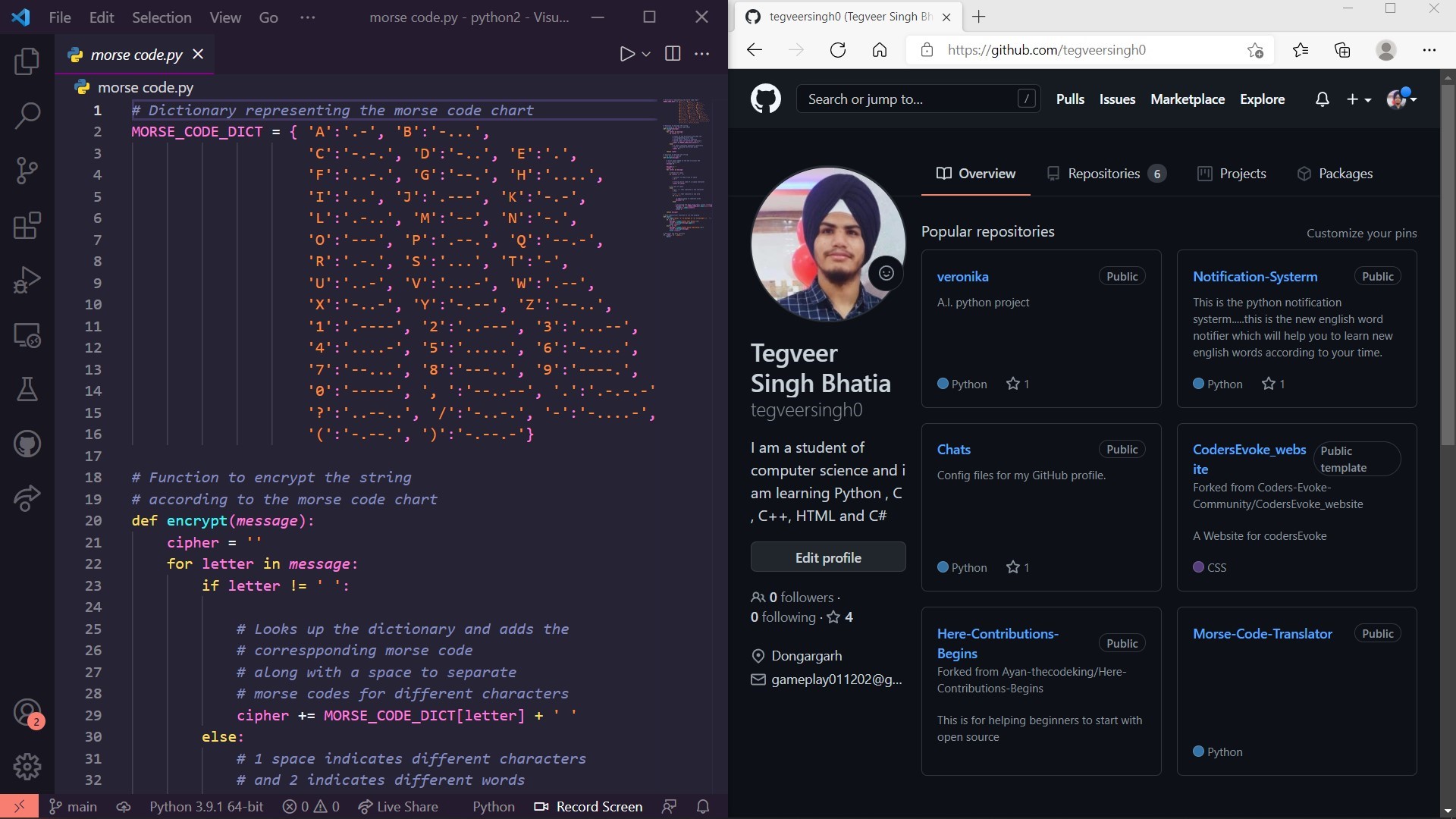Screen dimensions: 1456x819
Task: Toggle star on Notification-Systerm repository
Action: point(1268,384)
